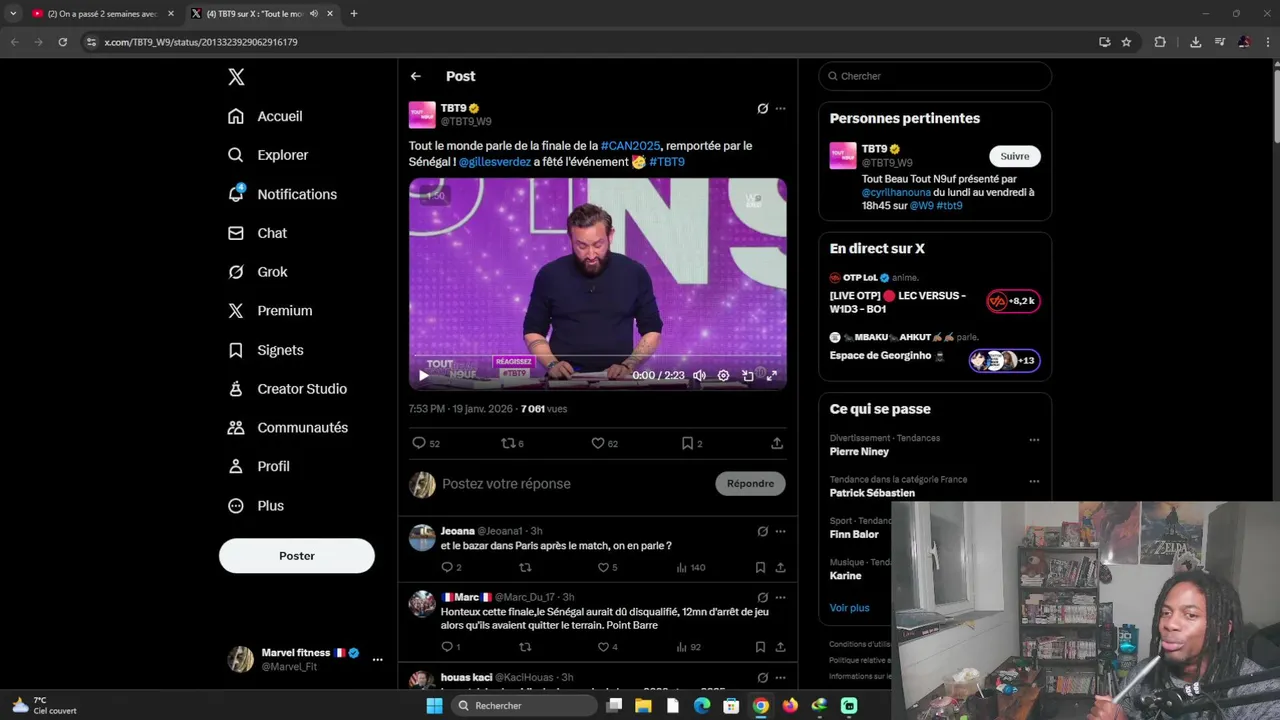Open Windows Start menu
1280x720 pixels.
click(434, 706)
